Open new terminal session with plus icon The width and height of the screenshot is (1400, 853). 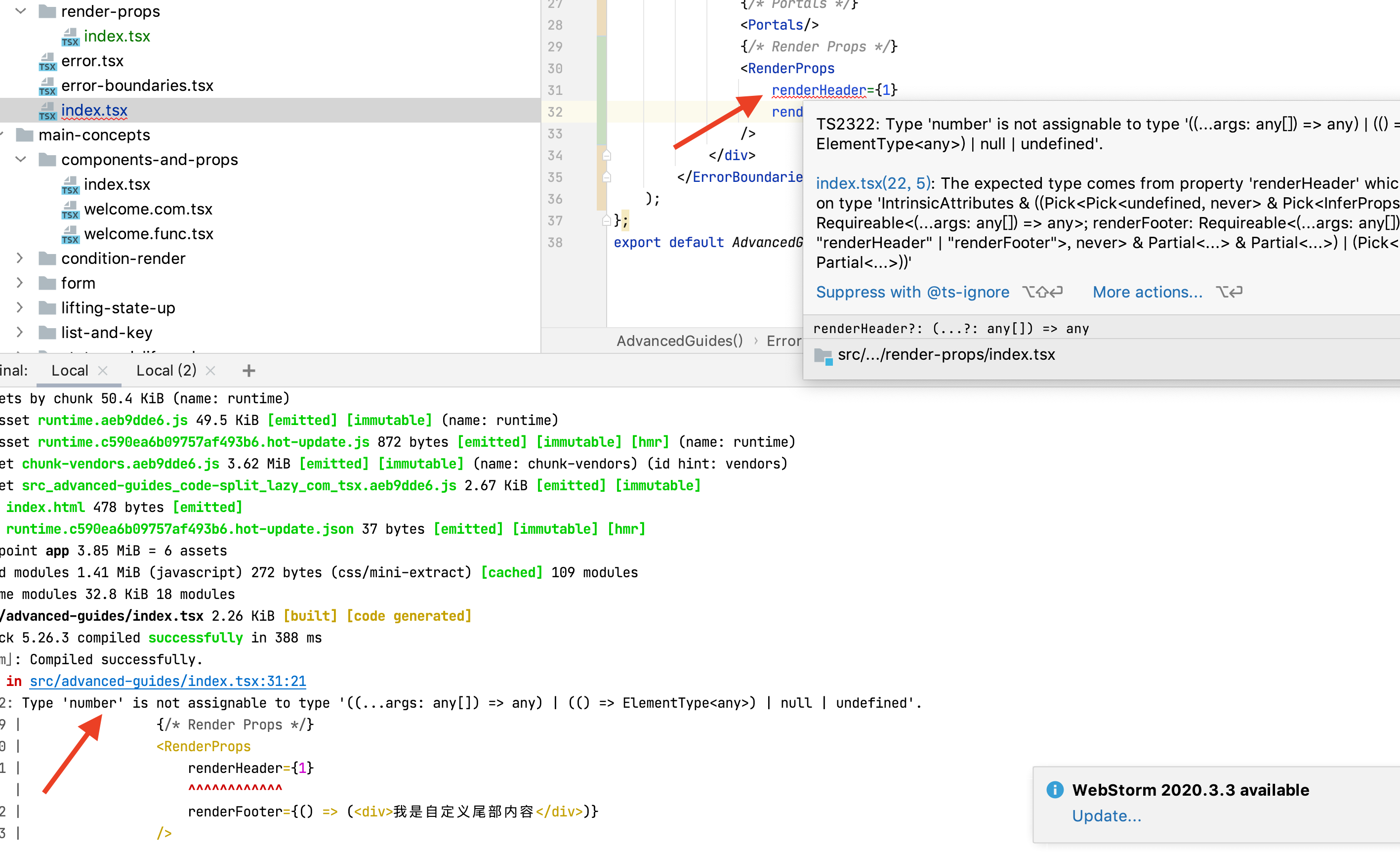coord(248,371)
